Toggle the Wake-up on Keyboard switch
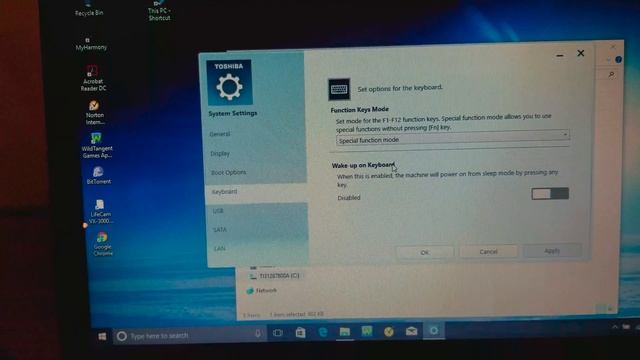The height and width of the screenshot is (360, 640). [x=550, y=193]
